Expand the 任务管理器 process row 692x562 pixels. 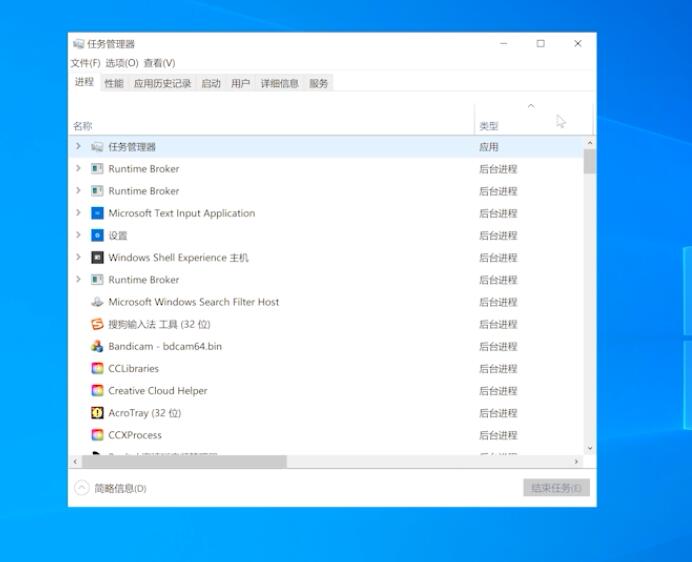(x=78, y=146)
